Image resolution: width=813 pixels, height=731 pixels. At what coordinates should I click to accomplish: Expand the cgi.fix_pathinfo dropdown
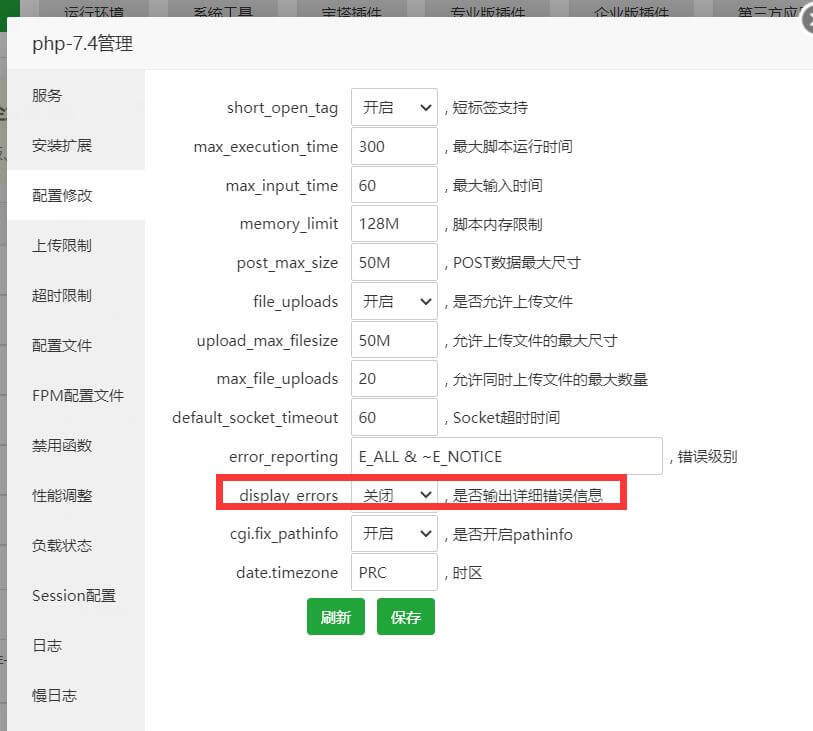coord(394,534)
